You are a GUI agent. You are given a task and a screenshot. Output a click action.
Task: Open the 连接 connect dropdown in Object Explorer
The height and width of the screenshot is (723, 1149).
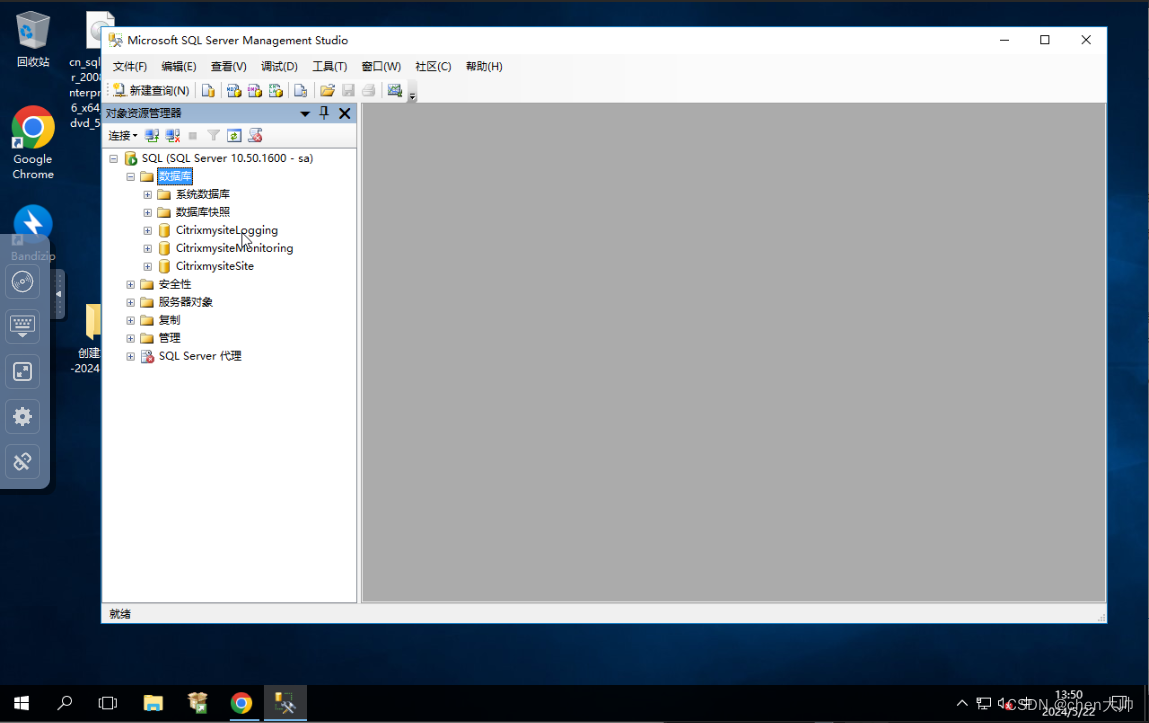[x=123, y=136]
